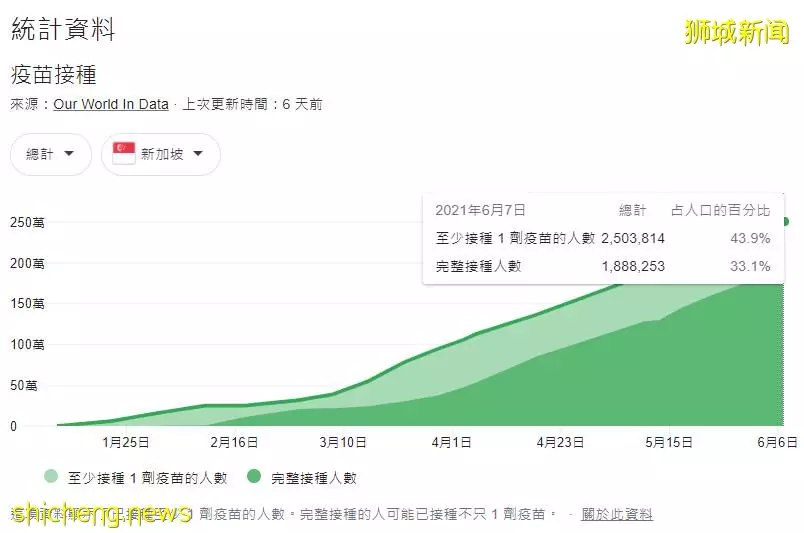The height and width of the screenshot is (533, 804).
Task: Click the 4月1日 axis label
Action: 451,442
